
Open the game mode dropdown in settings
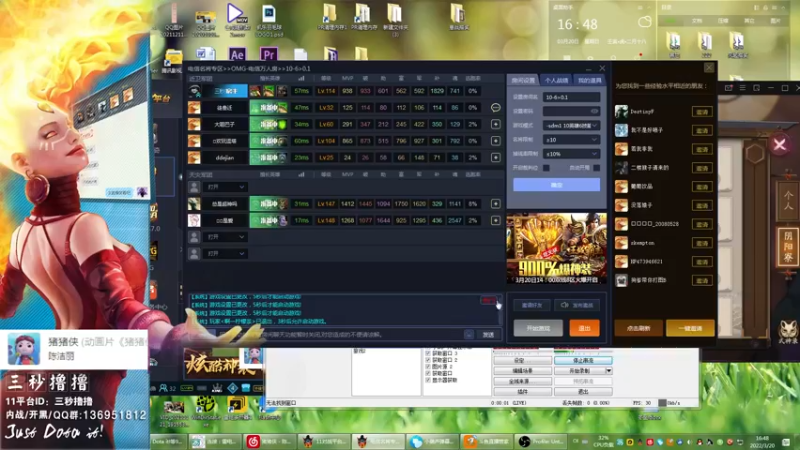pos(571,126)
